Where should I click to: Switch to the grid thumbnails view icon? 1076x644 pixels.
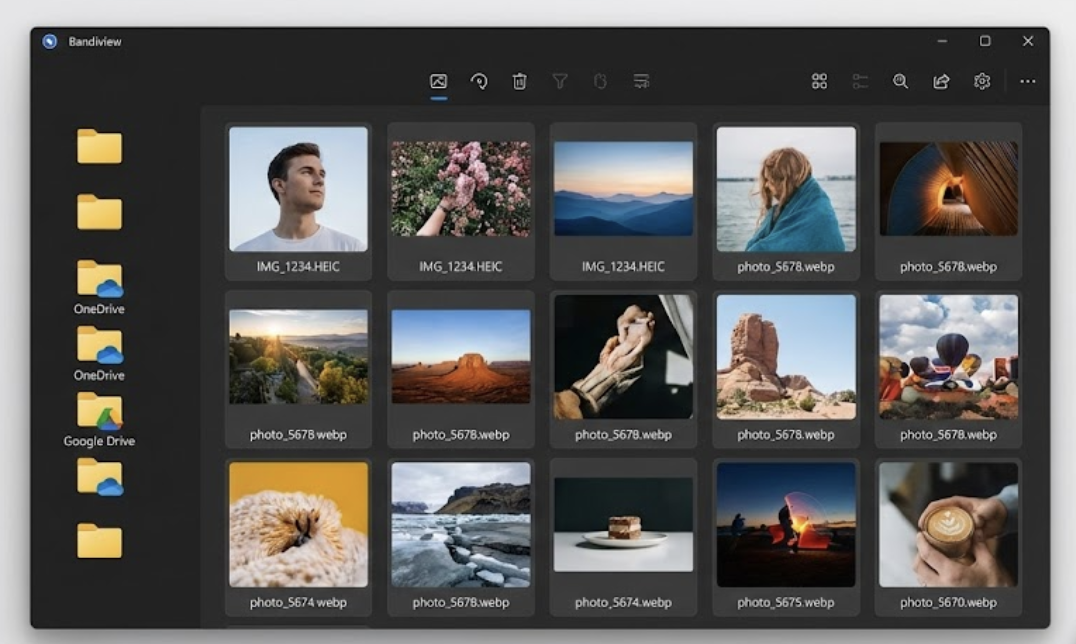[x=819, y=82]
